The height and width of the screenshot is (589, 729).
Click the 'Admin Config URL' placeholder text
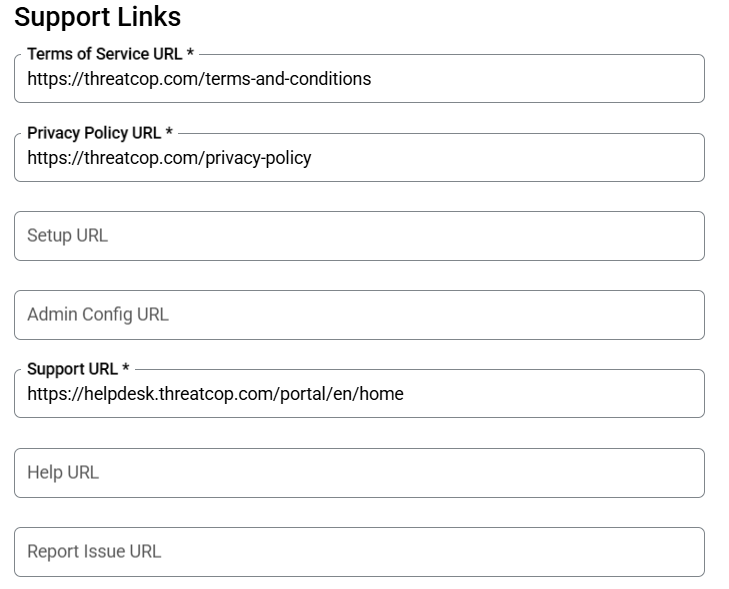click(98, 315)
